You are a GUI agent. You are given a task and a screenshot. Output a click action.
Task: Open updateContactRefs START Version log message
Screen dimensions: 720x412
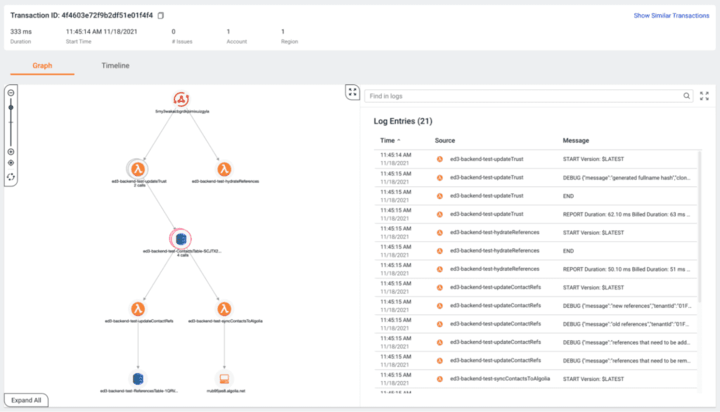[x=593, y=288]
